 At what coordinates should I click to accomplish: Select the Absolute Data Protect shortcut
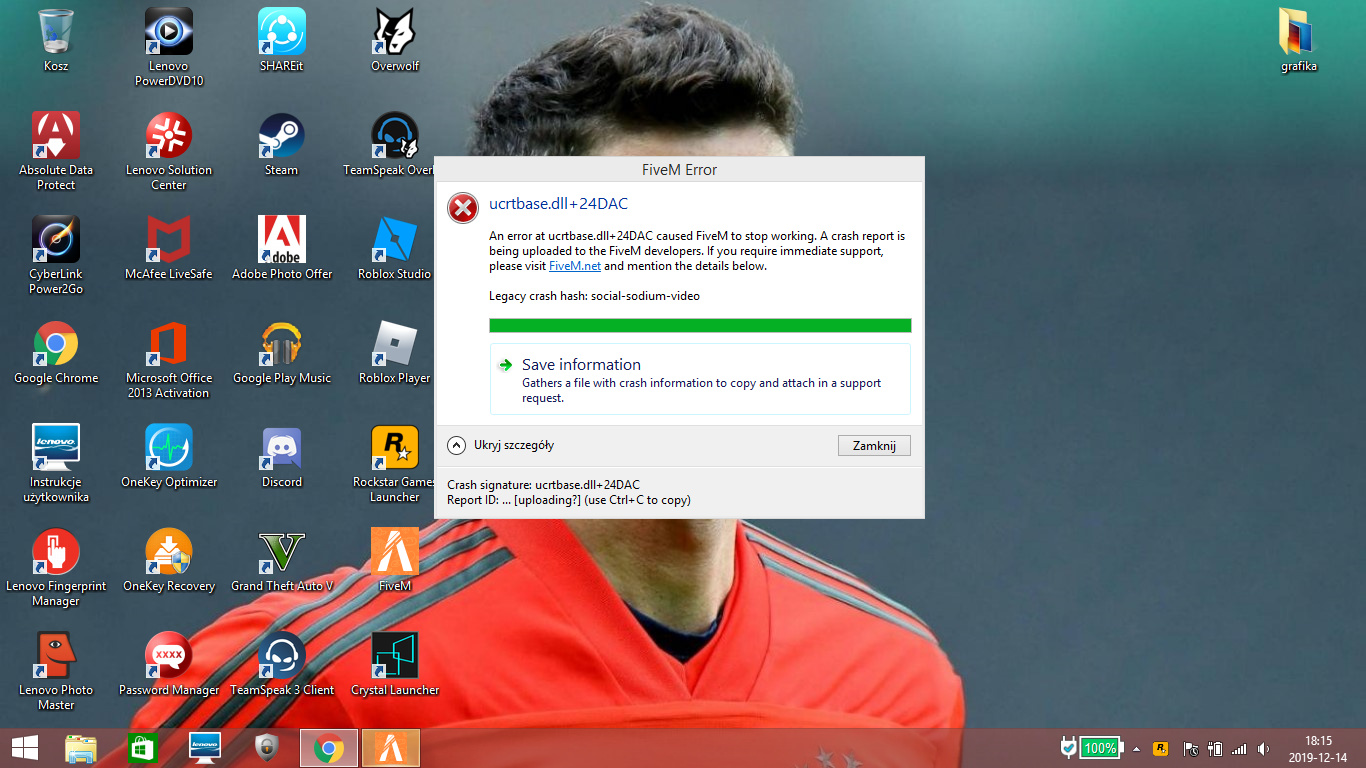pos(56,151)
